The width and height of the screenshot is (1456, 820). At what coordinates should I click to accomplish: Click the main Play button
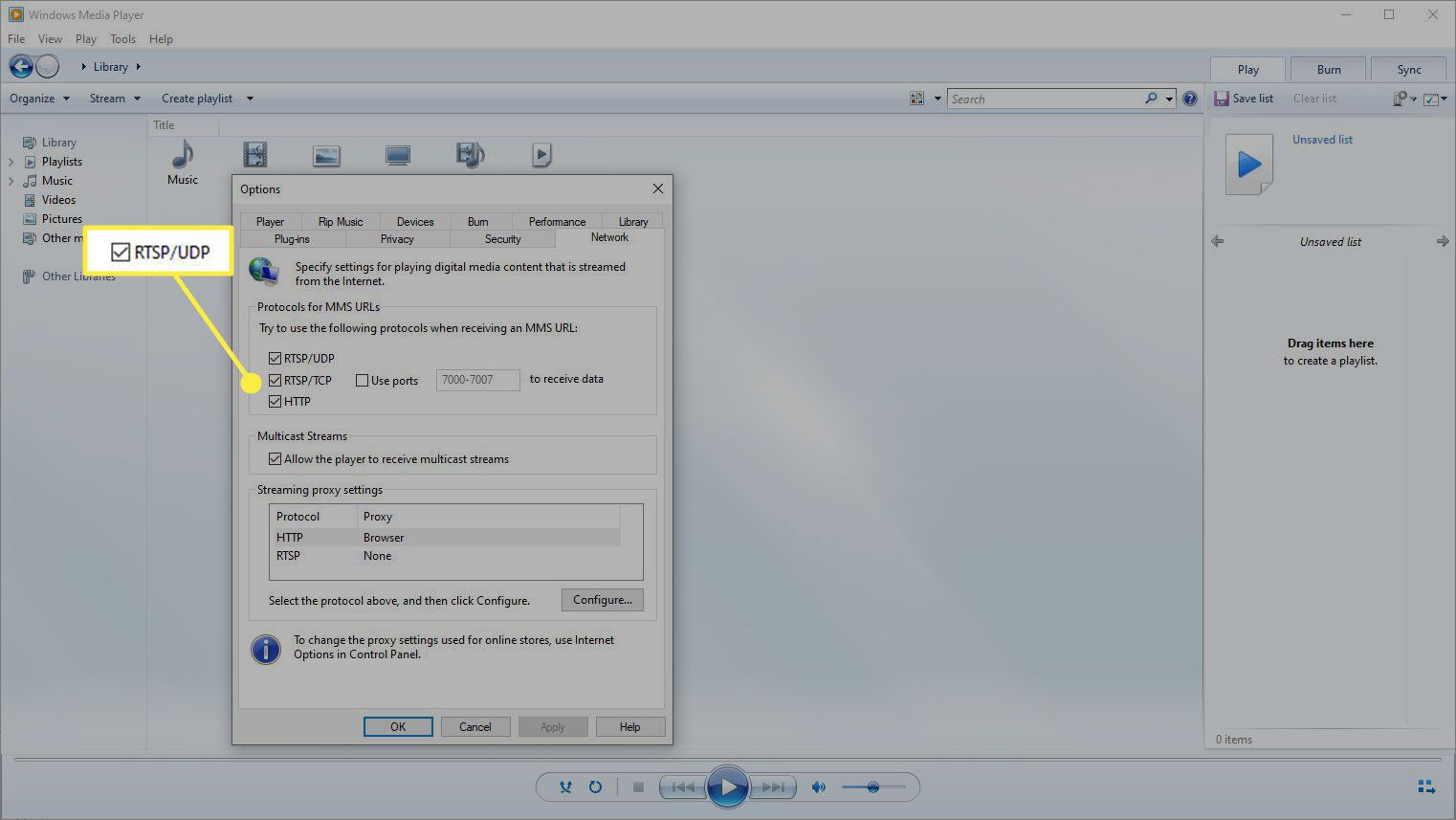tap(728, 787)
